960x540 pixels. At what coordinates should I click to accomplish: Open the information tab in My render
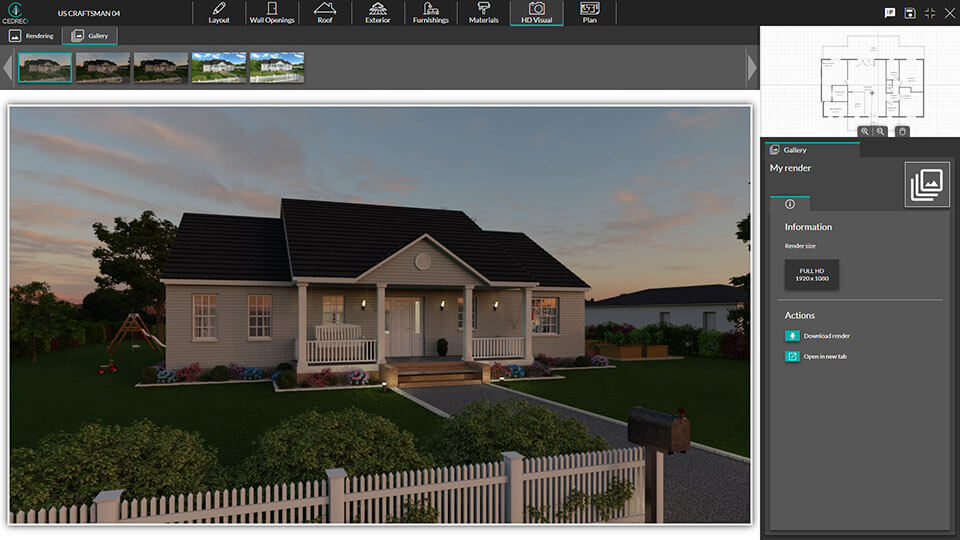coord(790,203)
